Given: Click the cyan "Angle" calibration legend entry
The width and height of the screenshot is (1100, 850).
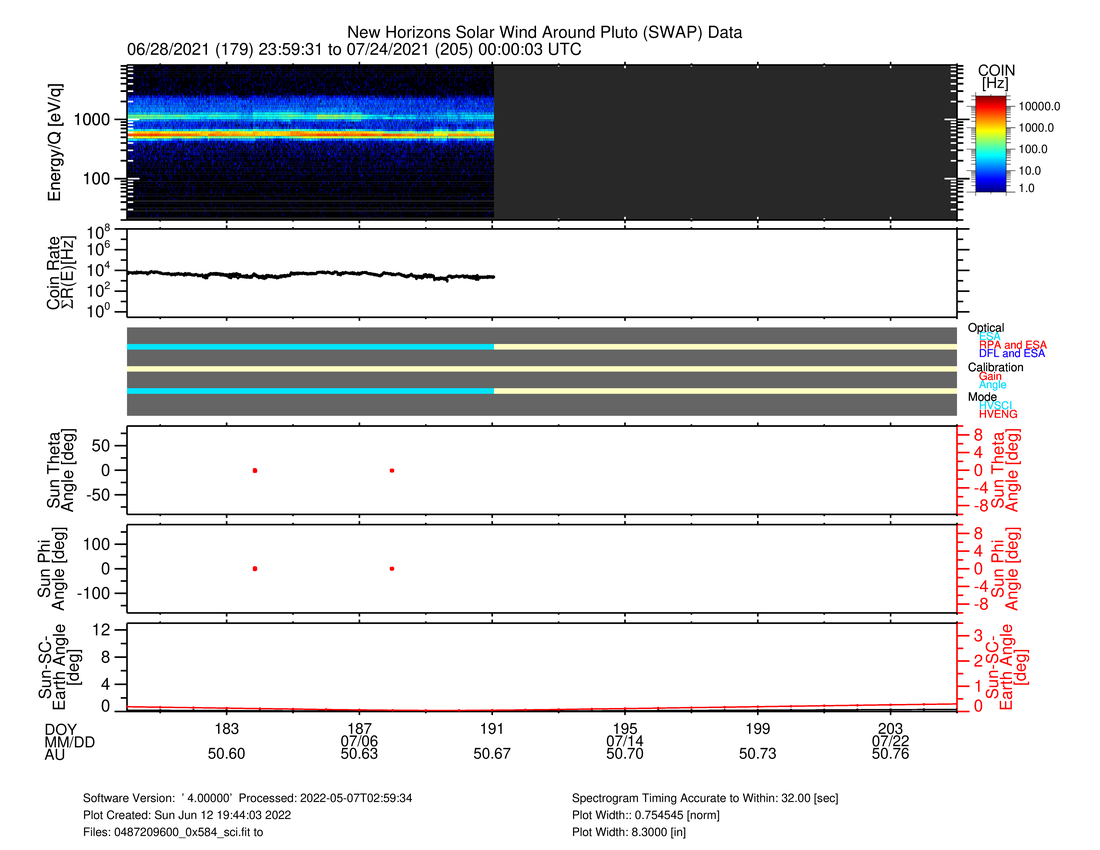Looking at the screenshot, I should tap(993, 385).
